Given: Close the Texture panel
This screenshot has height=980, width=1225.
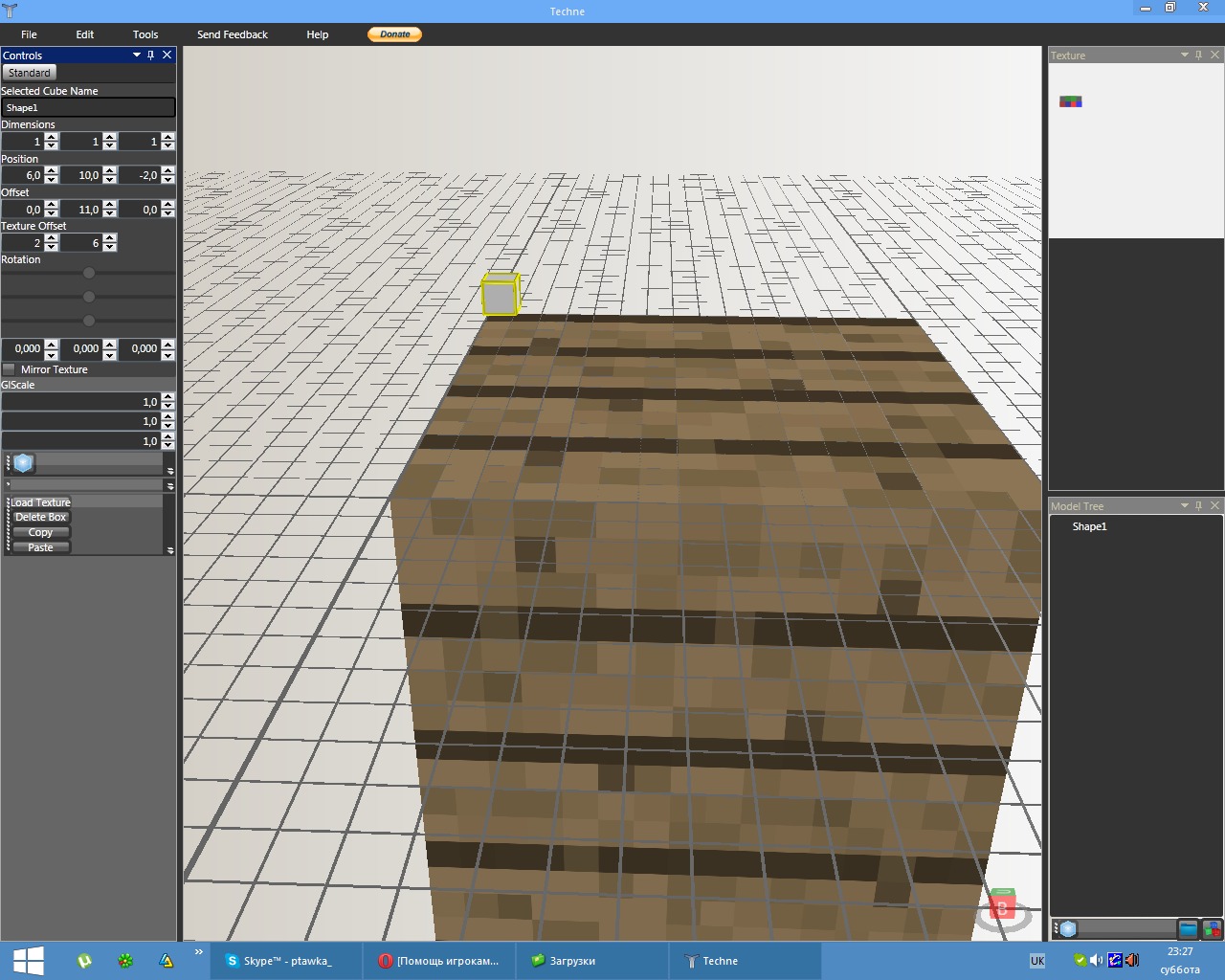Looking at the screenshot, I should coord(1215,55).
